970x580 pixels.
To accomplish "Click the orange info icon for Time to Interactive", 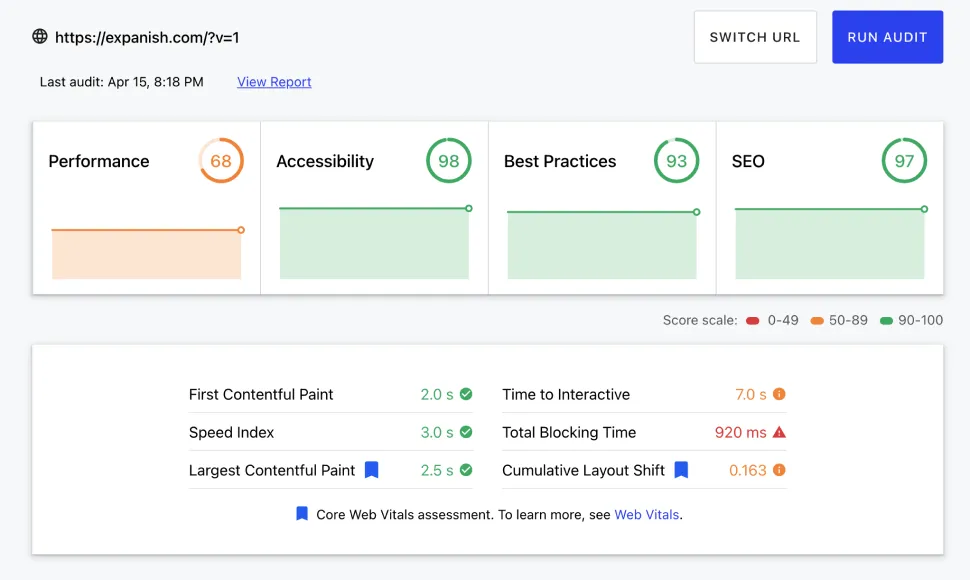I will click(x=779, y=394).
